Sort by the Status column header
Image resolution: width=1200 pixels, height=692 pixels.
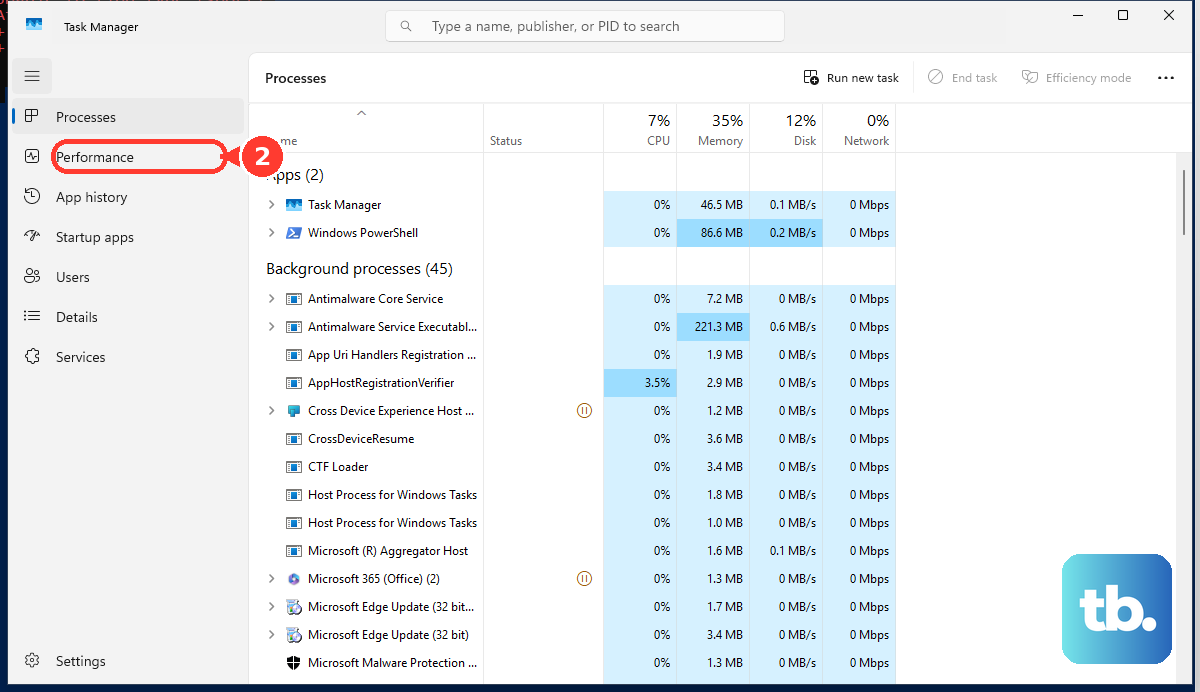click(544, 129)
